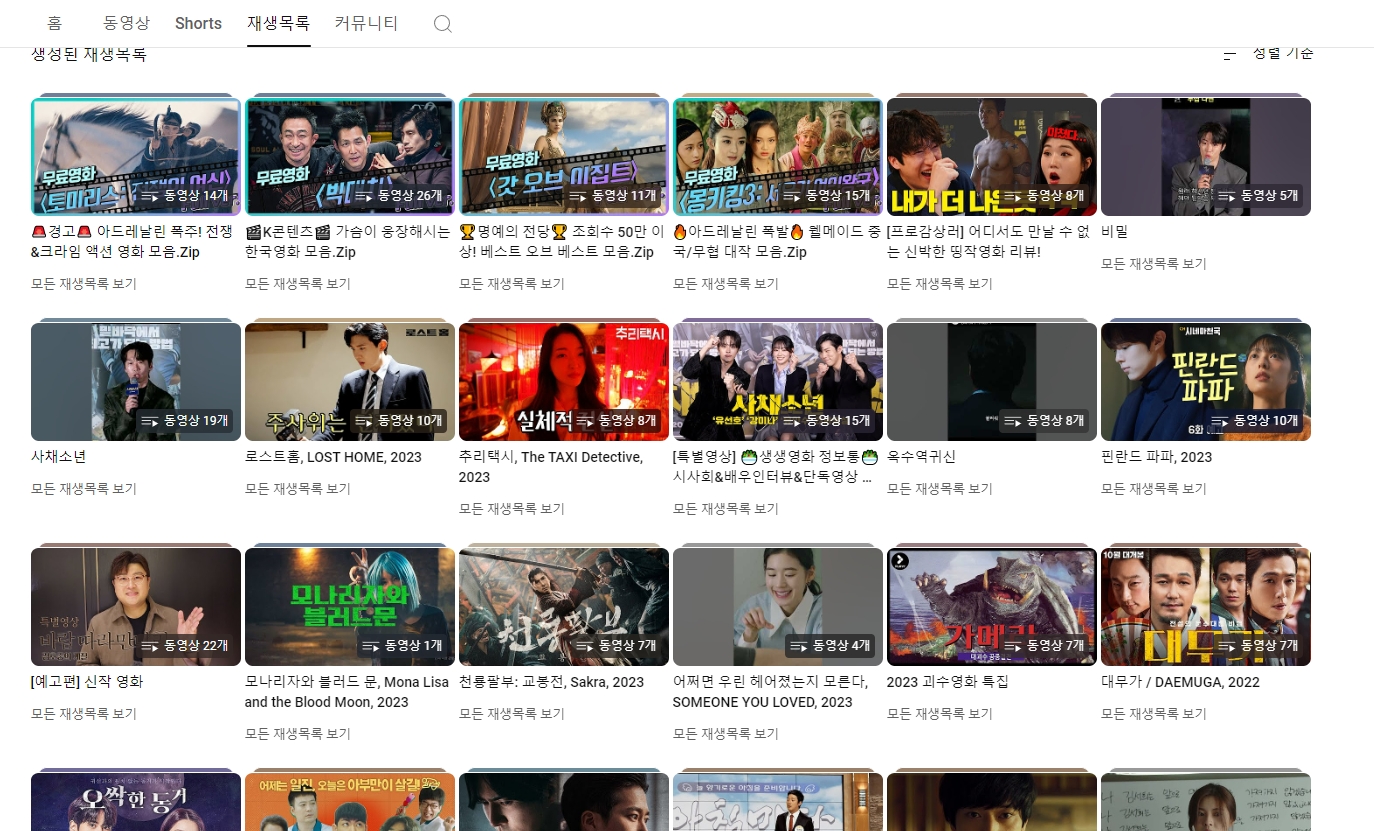Open the [예고편] 신작 영화 title

click(x=87, y=682)
